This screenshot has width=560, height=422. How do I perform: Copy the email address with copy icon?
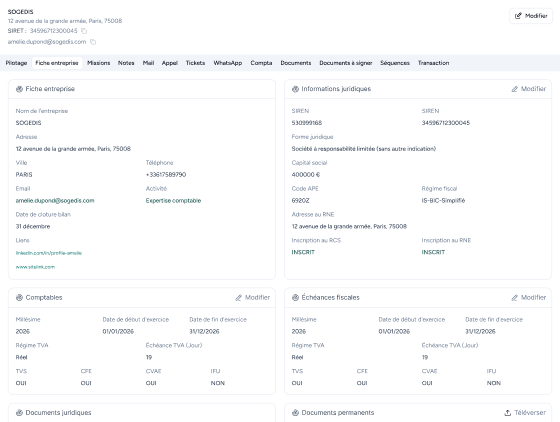pyautogui.click(x=93, y=42)
